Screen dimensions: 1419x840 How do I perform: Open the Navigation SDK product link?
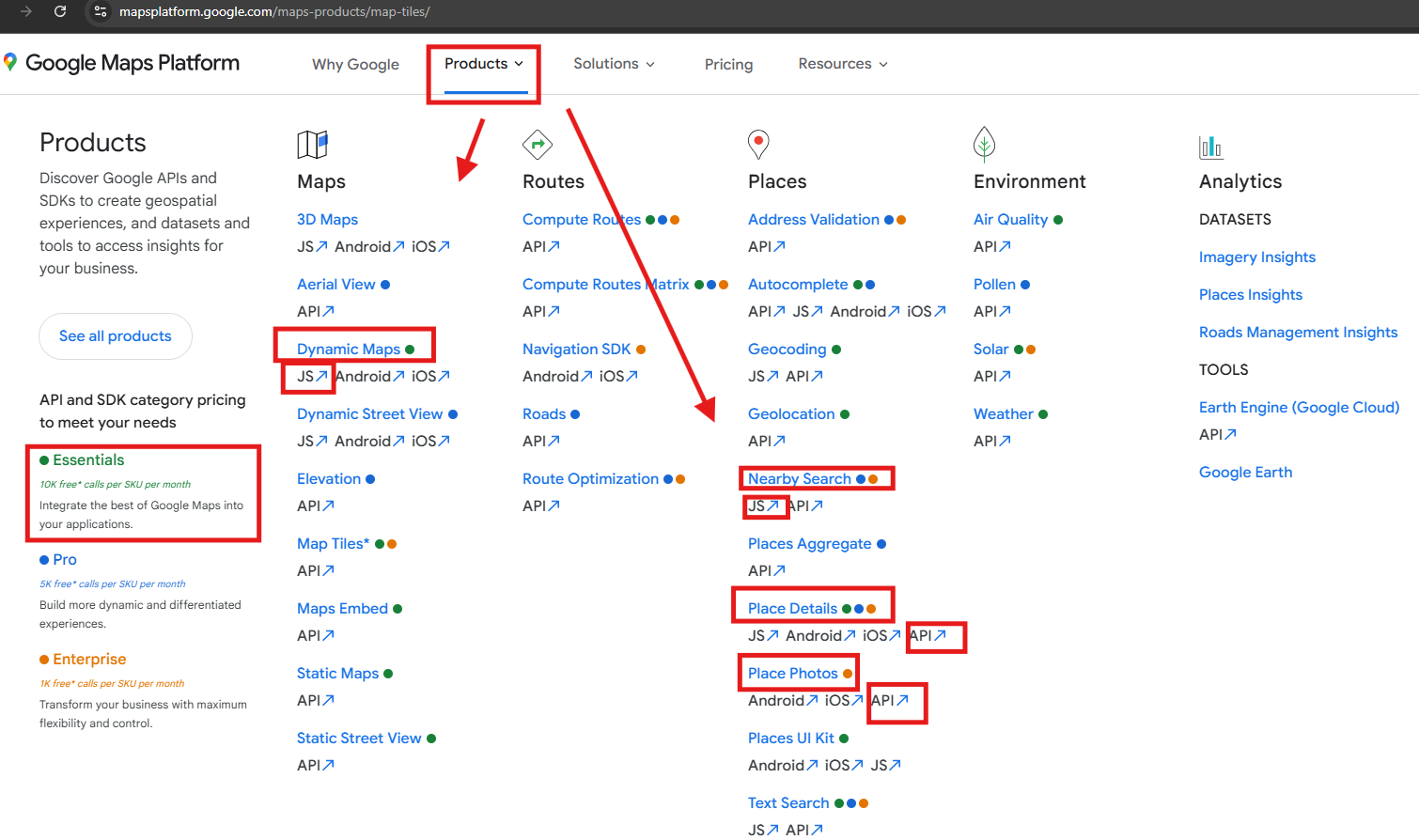[576, 349]
